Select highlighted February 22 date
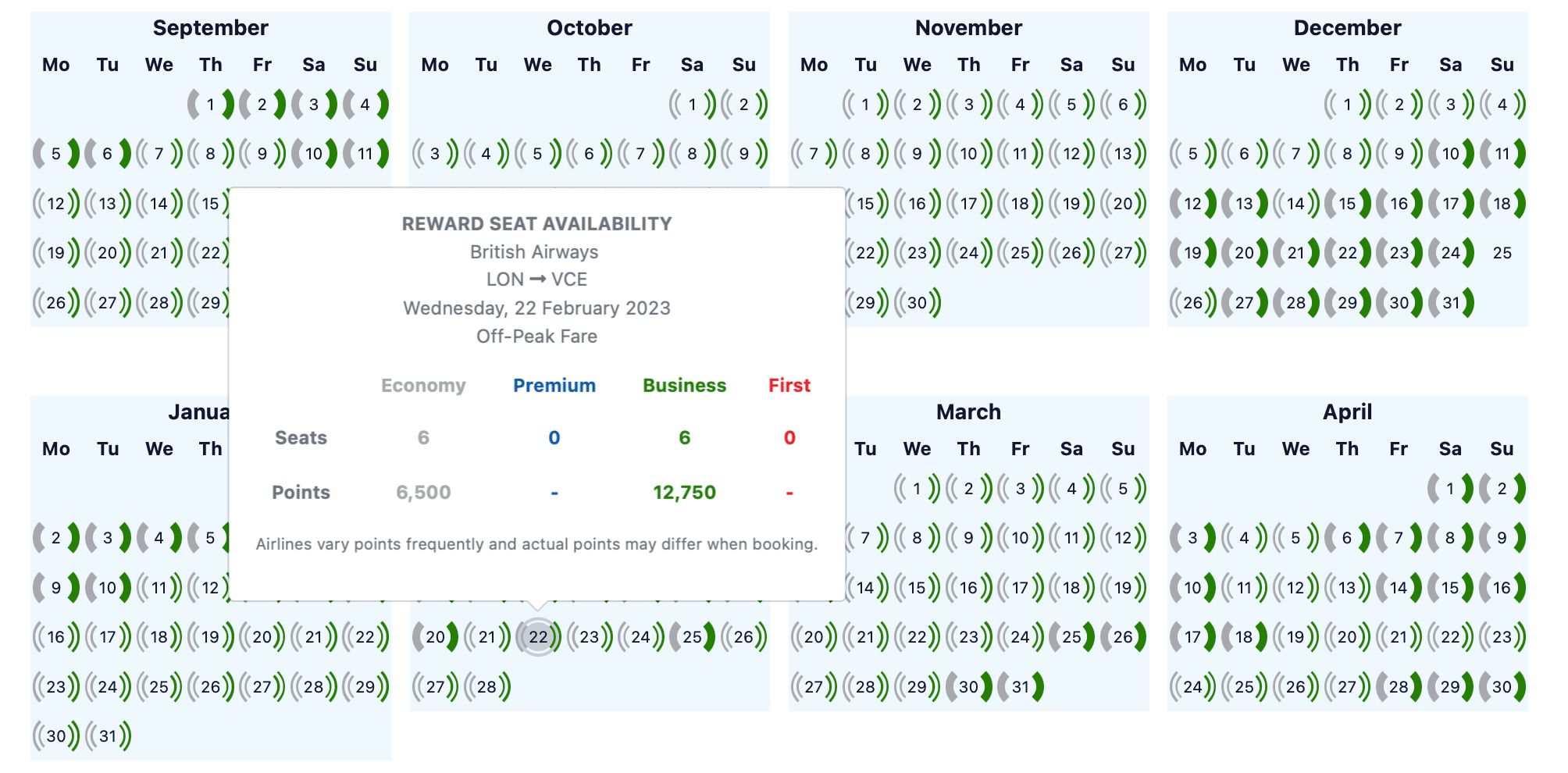This screenshot has height=773, width=1568. click(x=538, y=636)
